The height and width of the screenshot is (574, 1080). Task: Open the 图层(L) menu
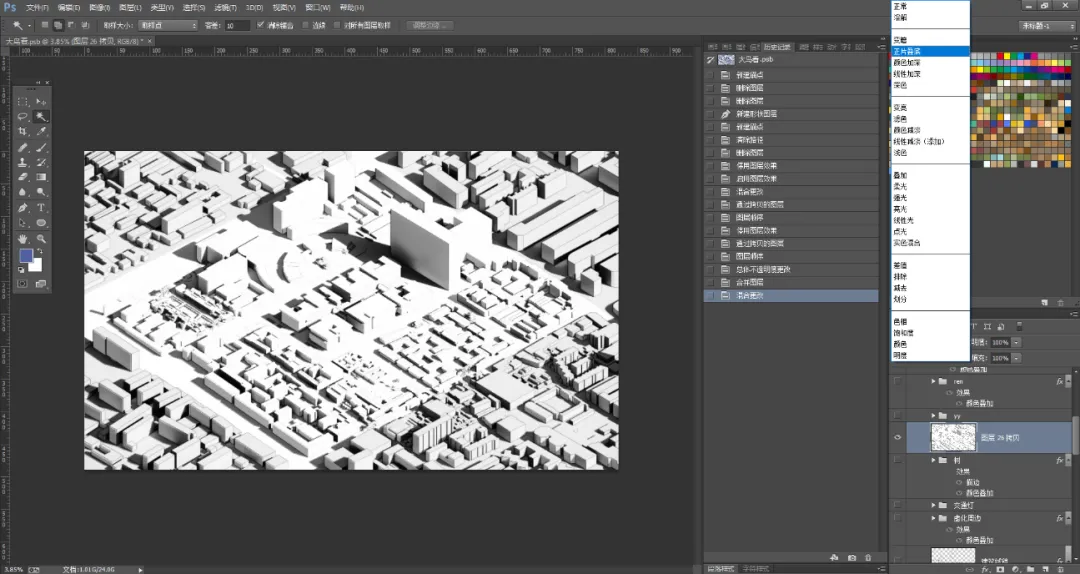130,8
